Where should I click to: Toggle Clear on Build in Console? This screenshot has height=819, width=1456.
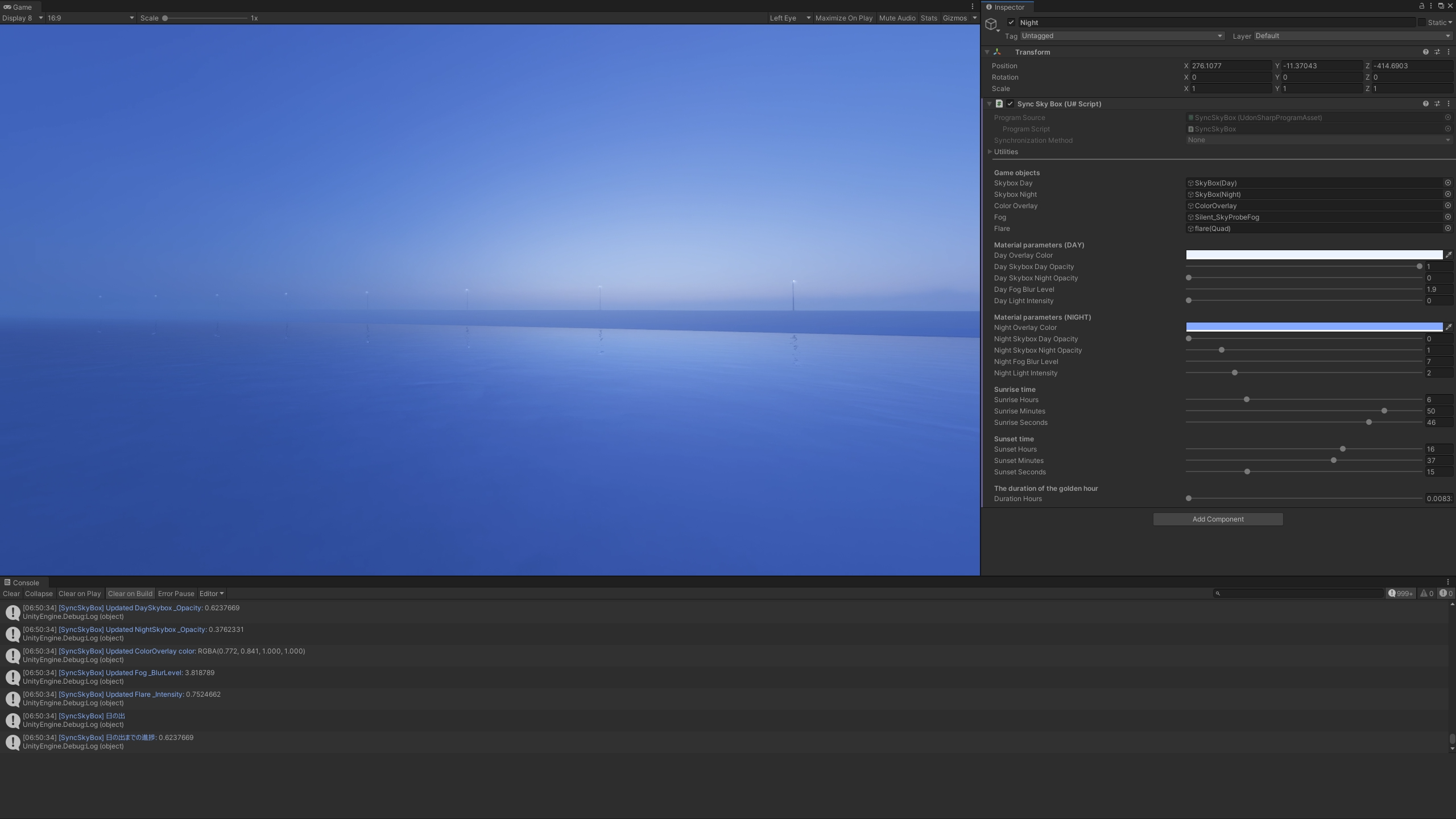point(130,593)
